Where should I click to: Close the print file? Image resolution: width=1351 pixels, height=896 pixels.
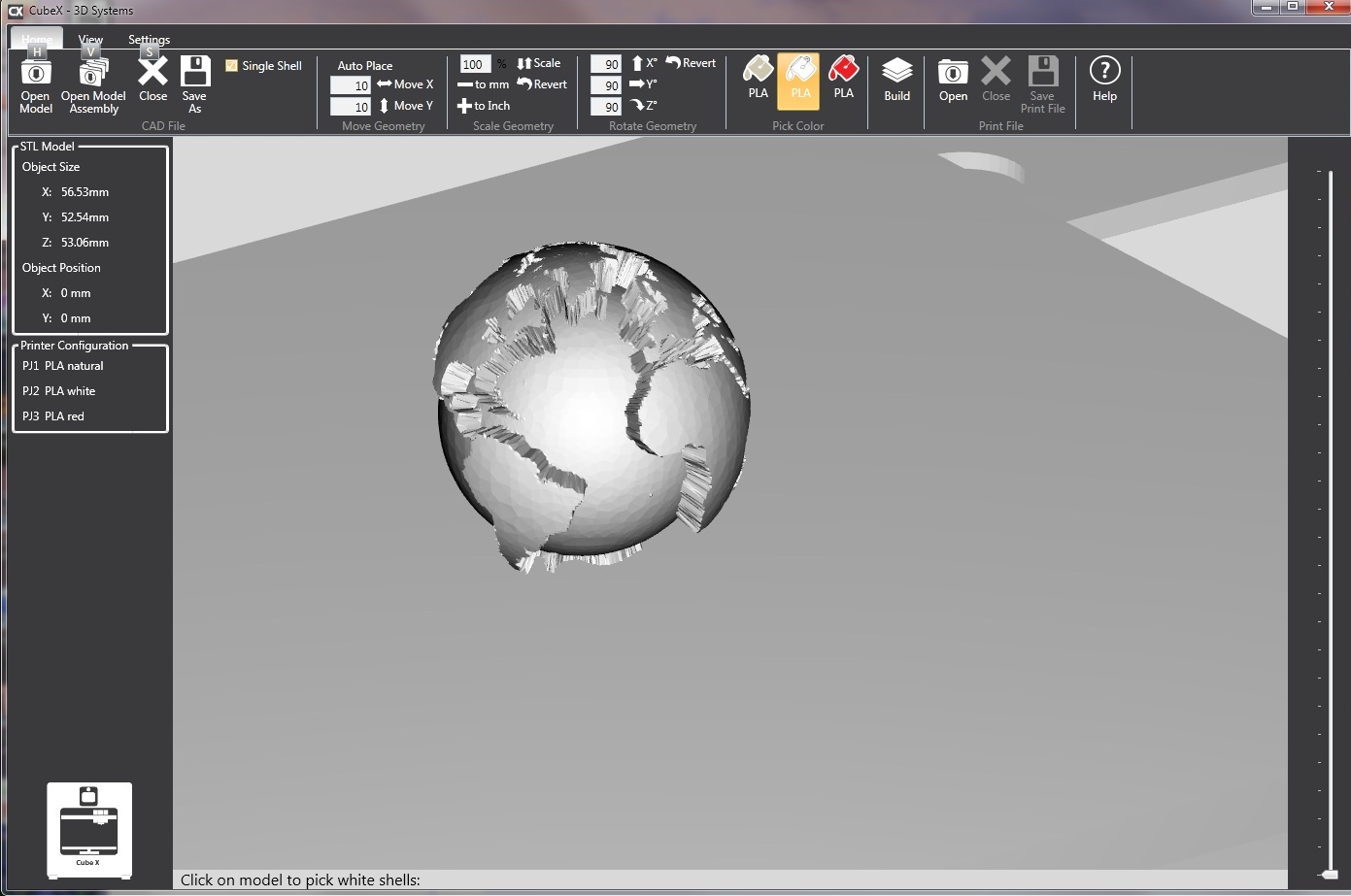point(996,80)
